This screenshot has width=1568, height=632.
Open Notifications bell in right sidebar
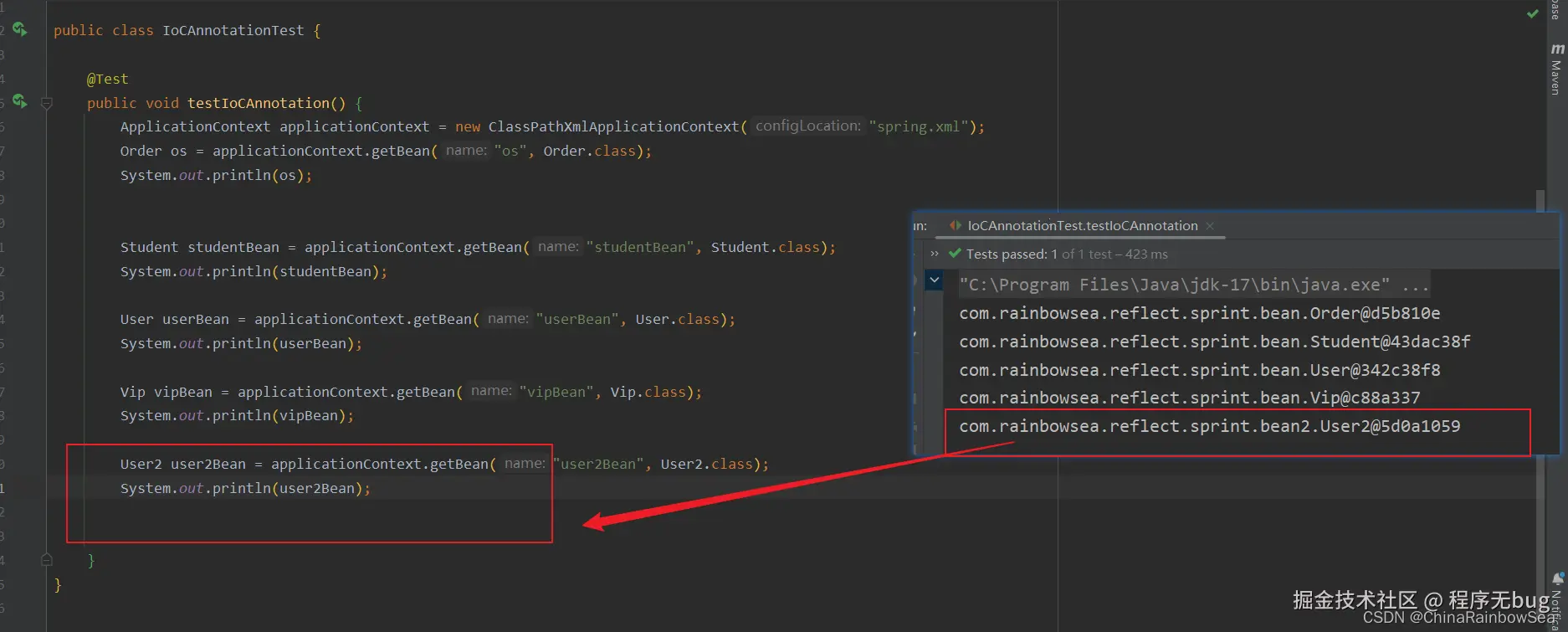coord(1558,579)
